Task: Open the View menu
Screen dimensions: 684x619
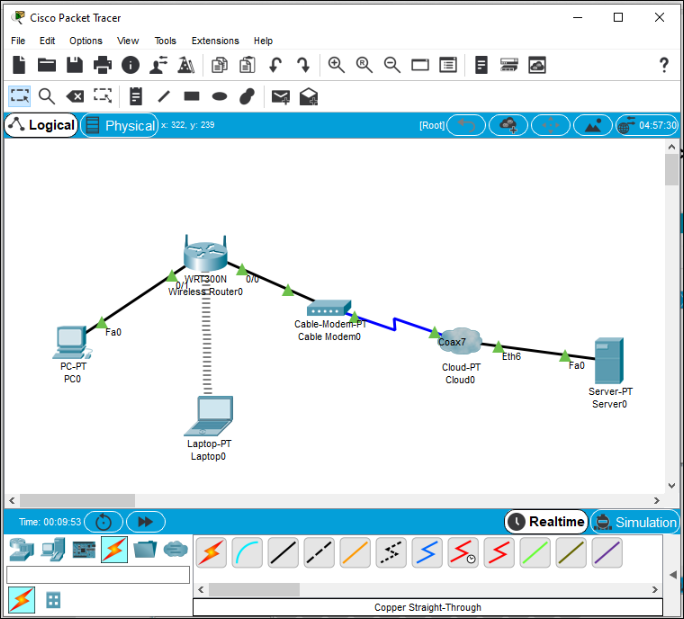Action: (128, 41)
